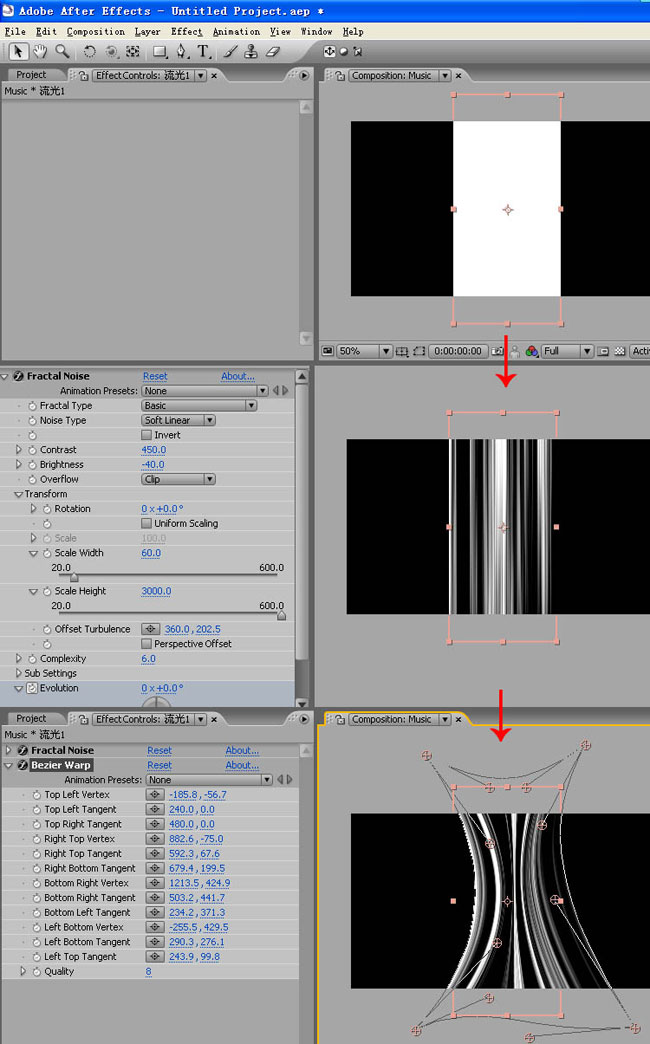Toggle the Uniform Scaling checkbox
The width and height of the screenshot is (650, 1044).
point(147,524)
